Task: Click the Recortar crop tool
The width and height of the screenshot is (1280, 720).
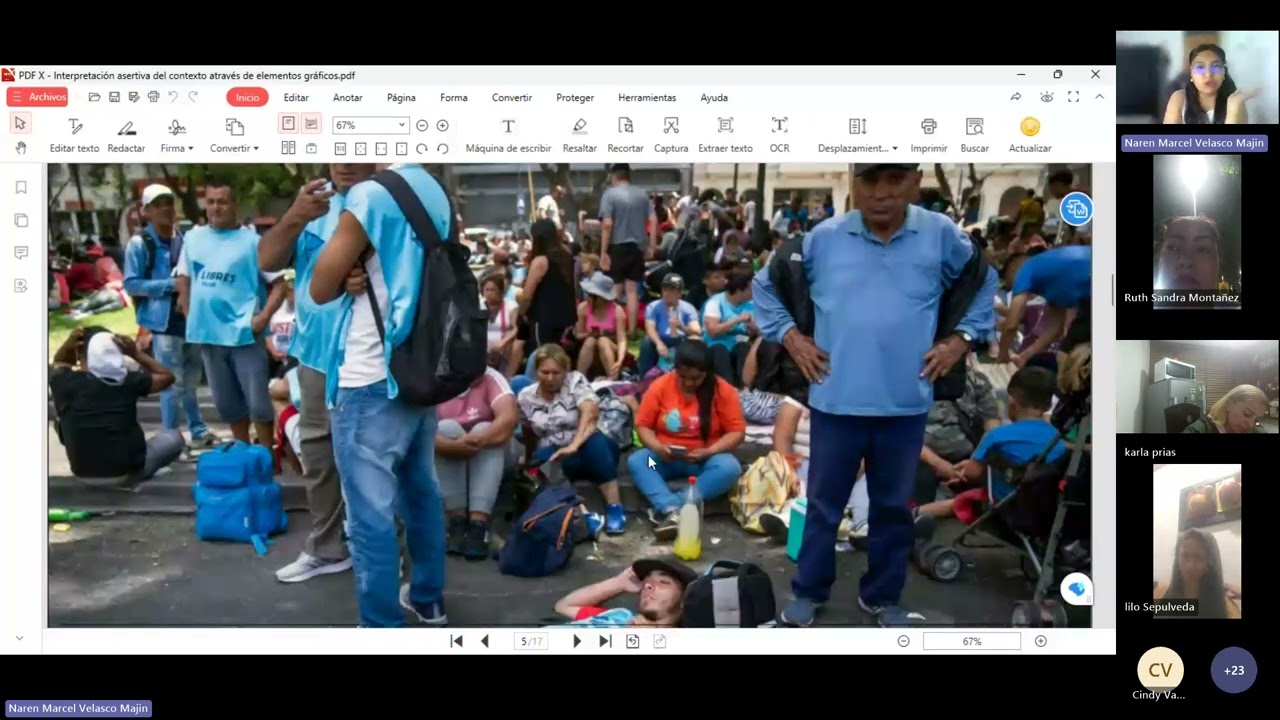Action: [x=625, y=135]
